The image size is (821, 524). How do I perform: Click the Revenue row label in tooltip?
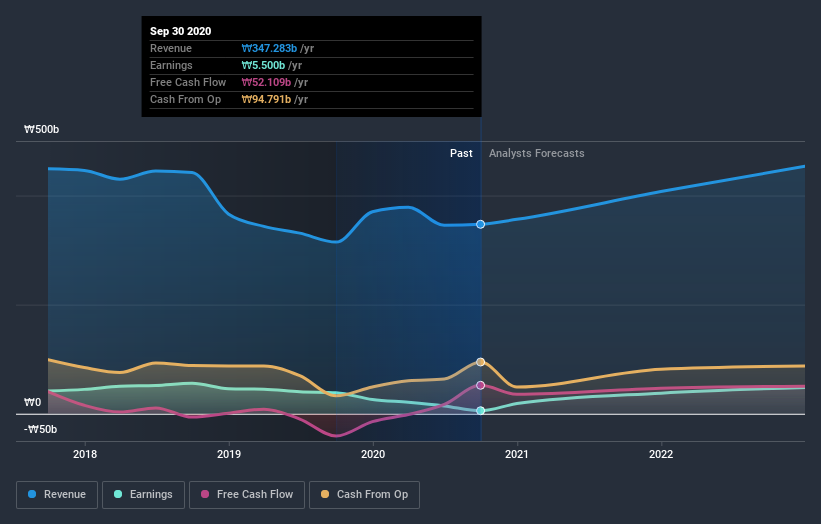click(x=171, y=48)
